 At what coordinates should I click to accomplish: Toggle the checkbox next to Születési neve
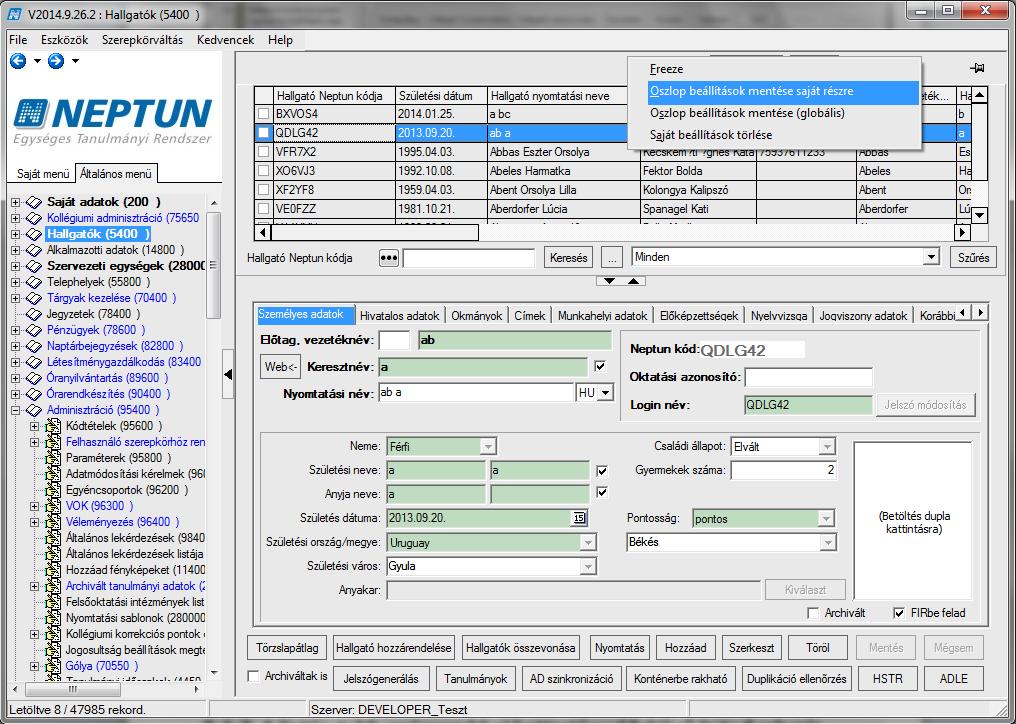click(x=602, y=471)
